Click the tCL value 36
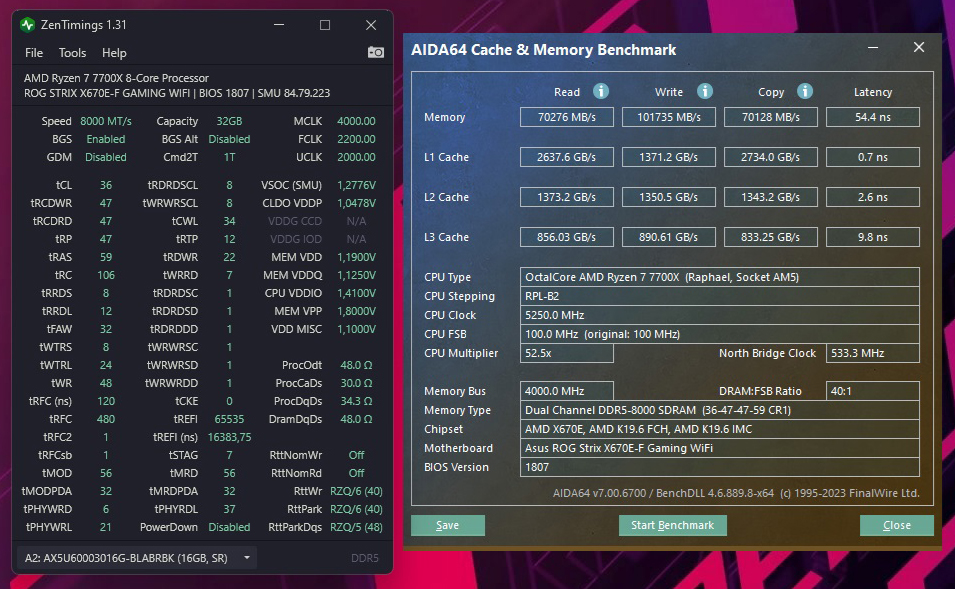Viewport: 955px width, 589px height. [x=106, y=185]
